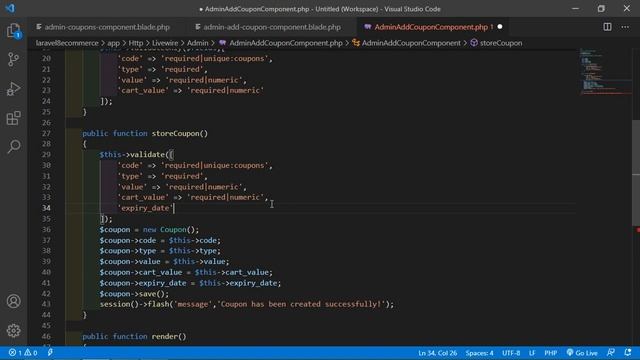Click $this->validate on line 29
Viewport: 640px width, 360px height.
(x=132, y=155)
